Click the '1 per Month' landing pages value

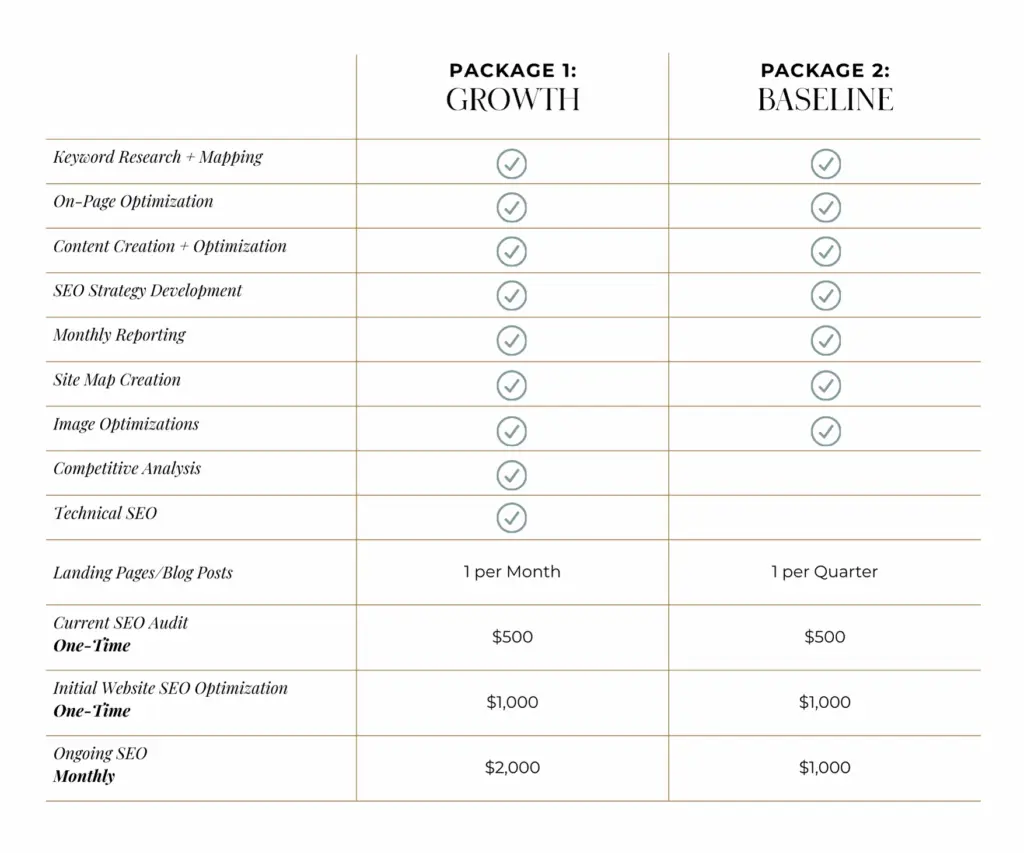512,572
